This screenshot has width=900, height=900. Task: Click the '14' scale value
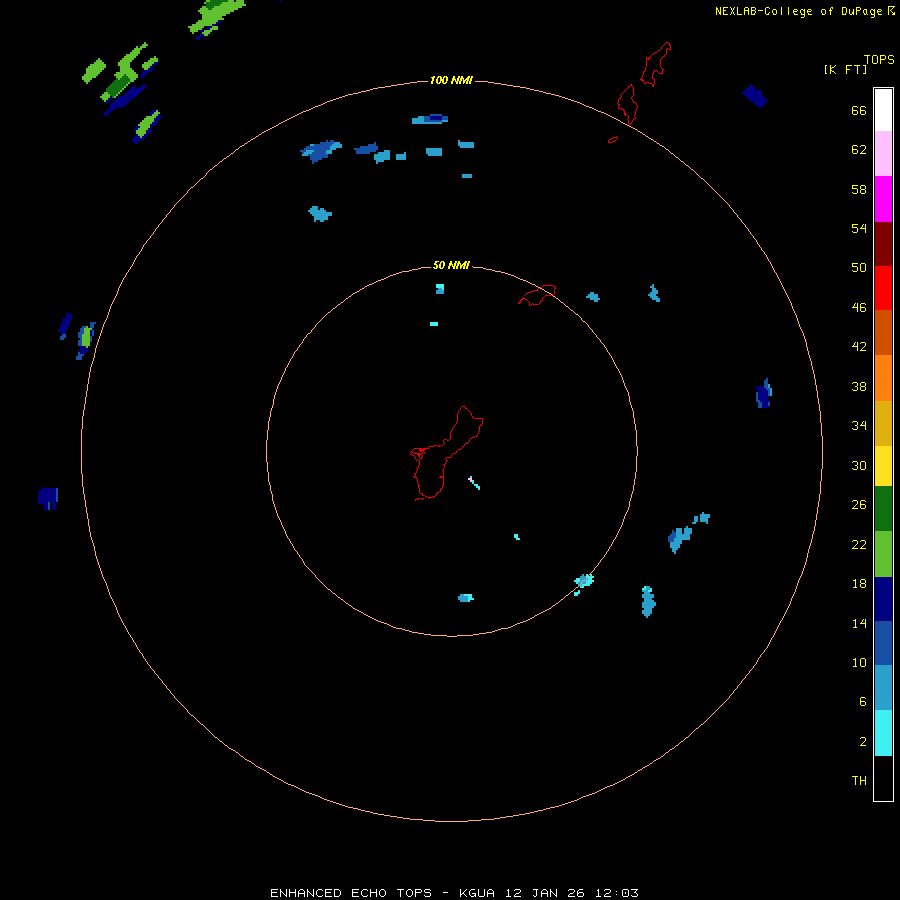[859, 623]
